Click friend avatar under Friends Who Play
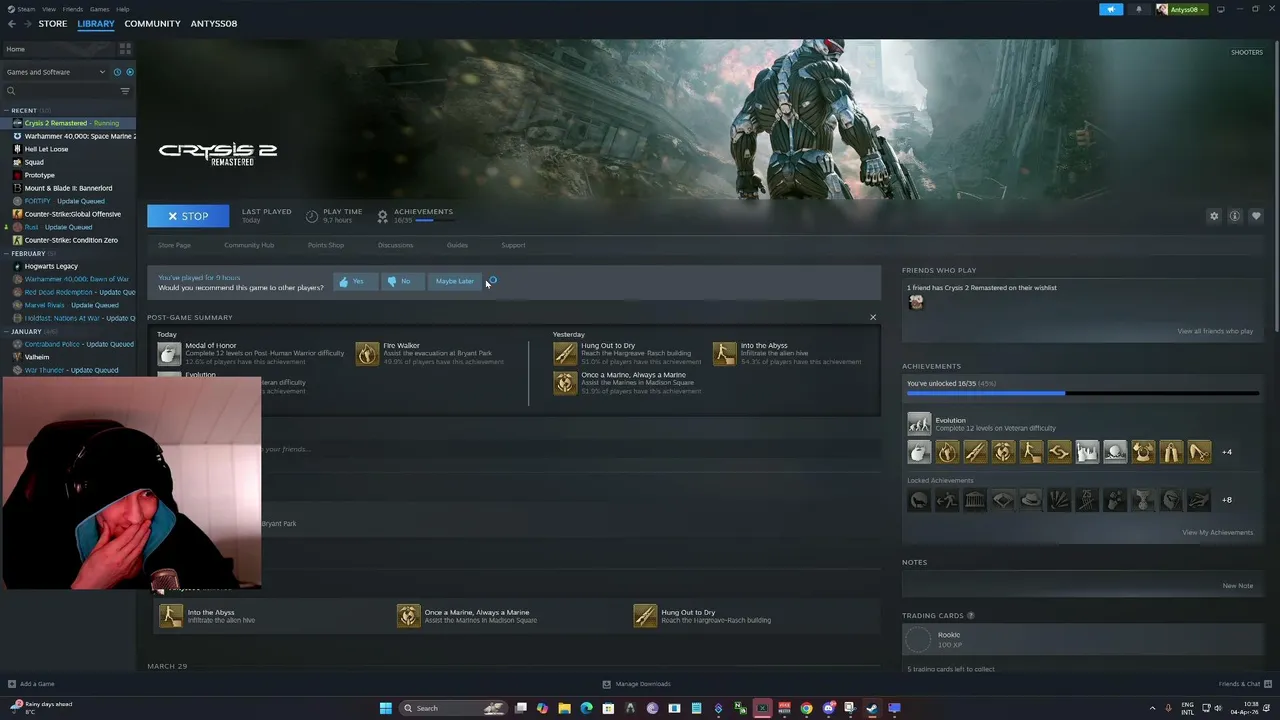Image resolution: width=1280 pixels, height=720 pixels. (915, 302)
